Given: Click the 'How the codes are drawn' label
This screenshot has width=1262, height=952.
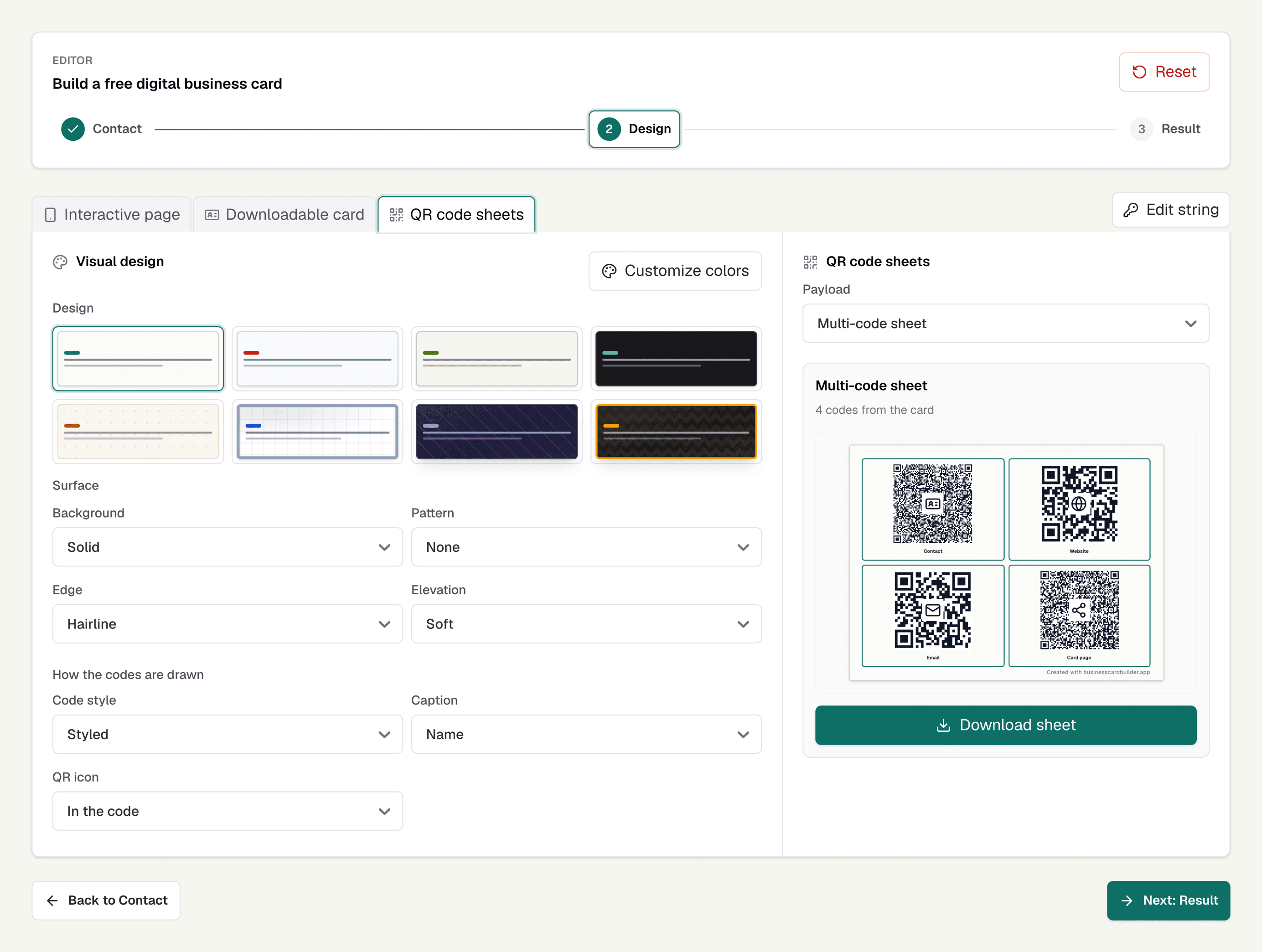Looking at the screenshot, I should coord(128,675).
